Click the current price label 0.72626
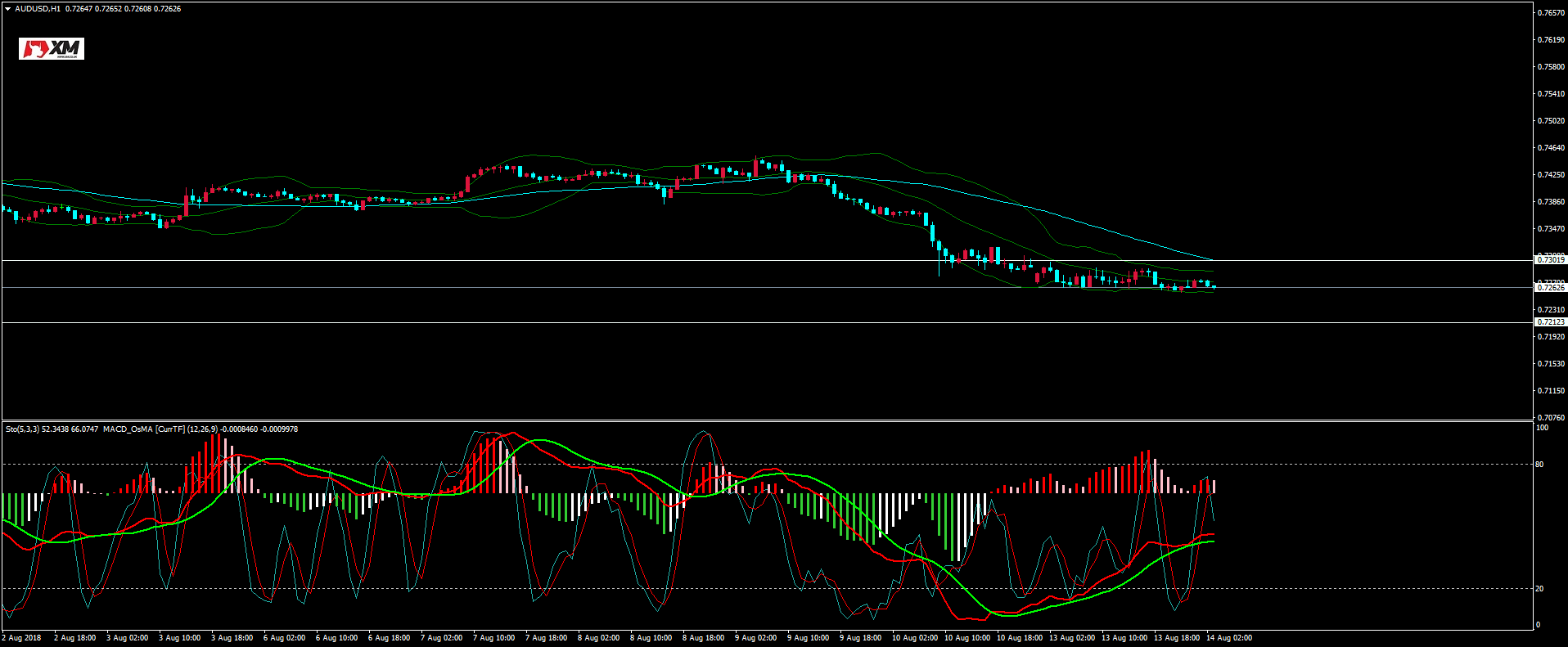Viewport: 1568px width, 647px height. point(1551,288)
